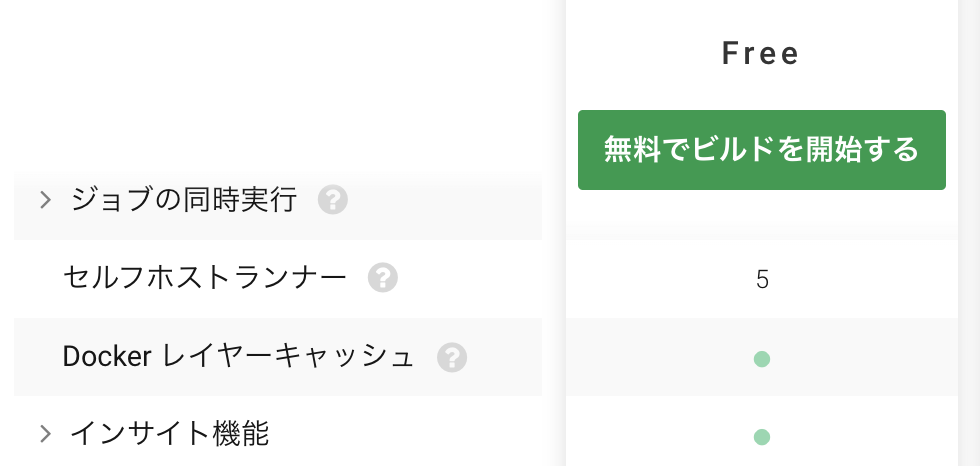Expand the ジョブの同時実行 chevron

pyautogui.click(x=45, y=200)
